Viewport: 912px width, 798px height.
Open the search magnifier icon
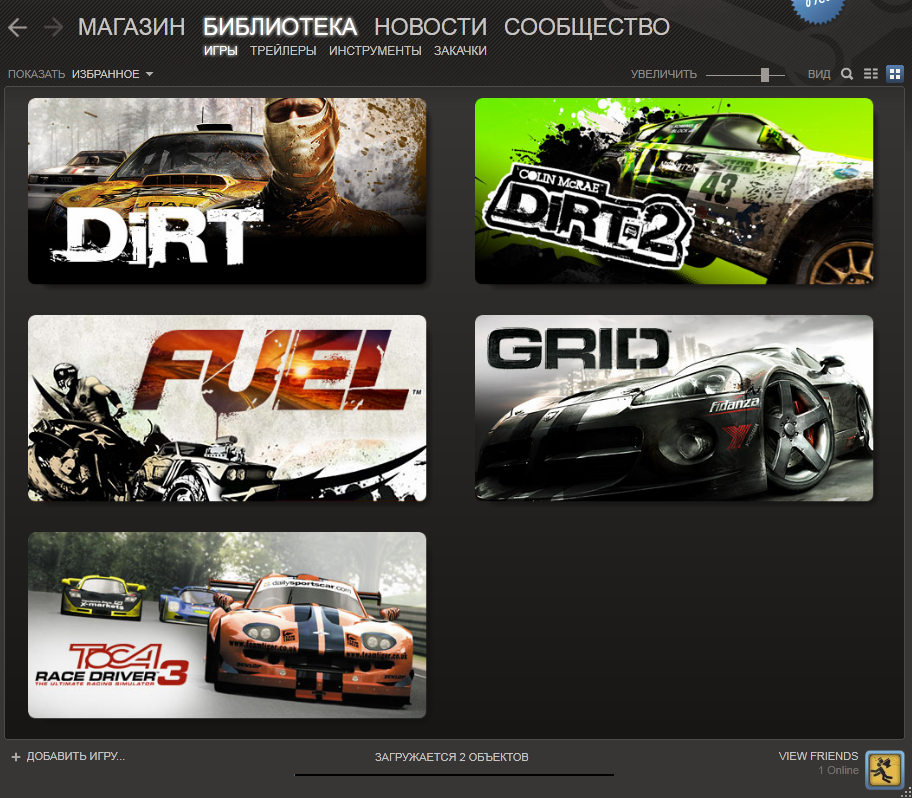pyautogui.click(x=847, y=74)
